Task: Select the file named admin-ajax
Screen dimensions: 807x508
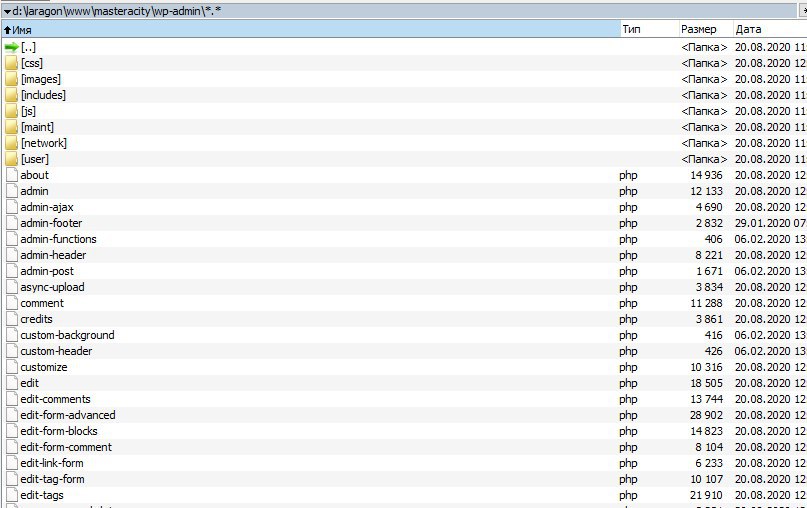Action: [47, 207]
